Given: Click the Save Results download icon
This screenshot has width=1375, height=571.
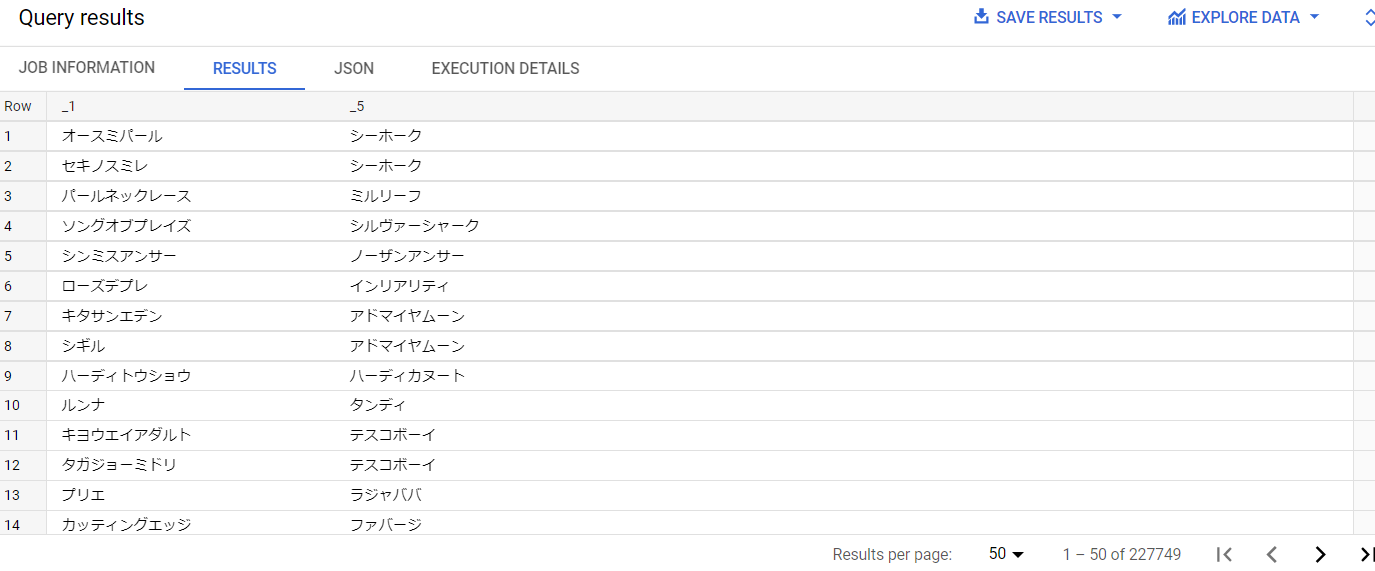Looking at the screenshot, I should coord(981,17).
